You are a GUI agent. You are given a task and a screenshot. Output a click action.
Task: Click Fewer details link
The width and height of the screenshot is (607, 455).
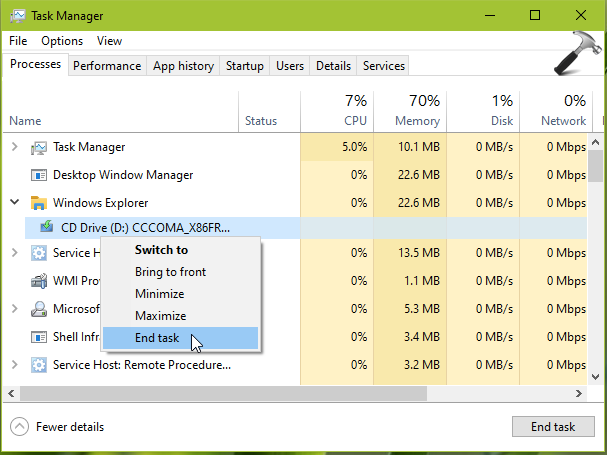tap(70, 427)
